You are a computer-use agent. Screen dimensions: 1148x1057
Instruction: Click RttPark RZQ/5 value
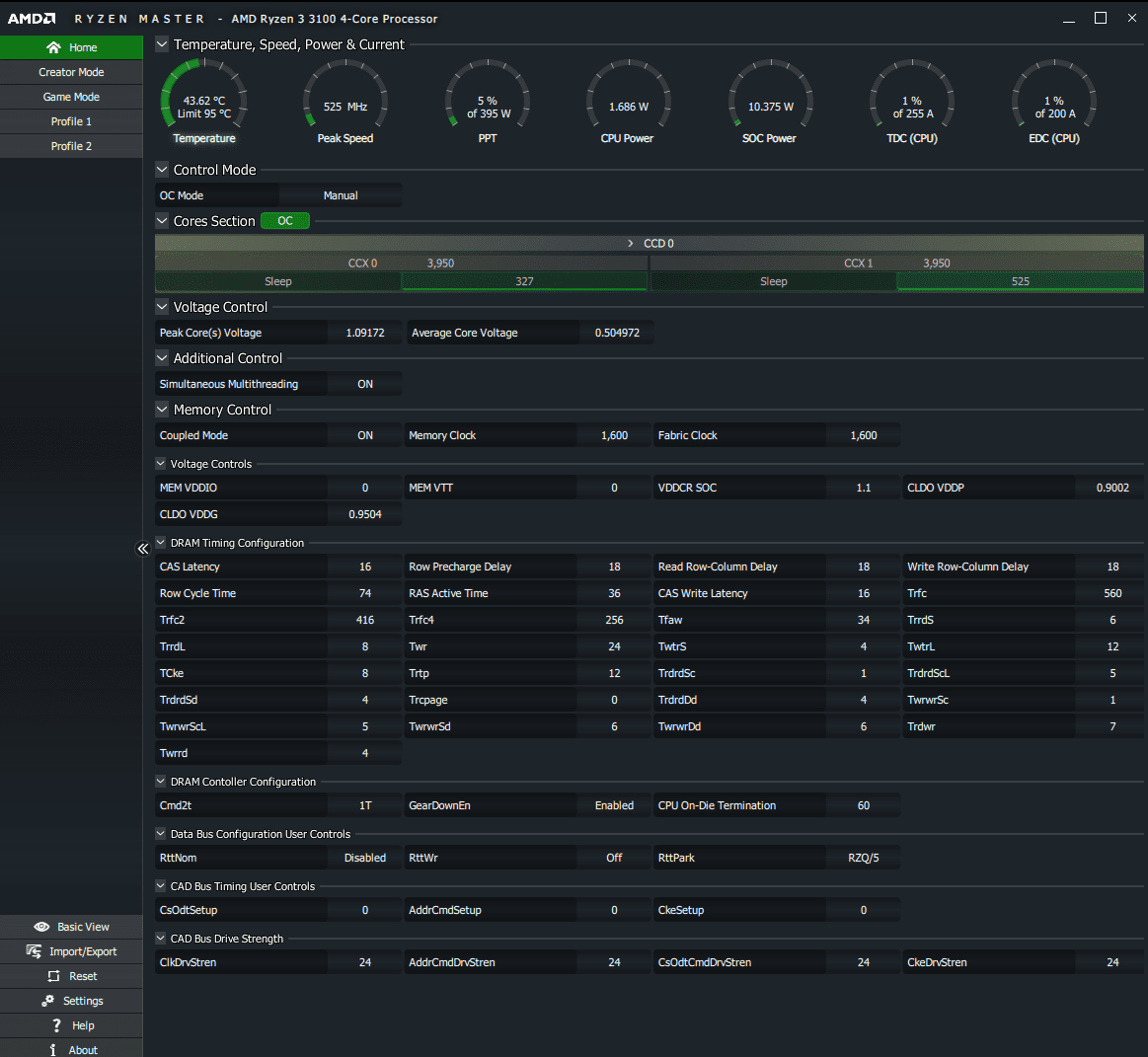(x=863, y=858)
